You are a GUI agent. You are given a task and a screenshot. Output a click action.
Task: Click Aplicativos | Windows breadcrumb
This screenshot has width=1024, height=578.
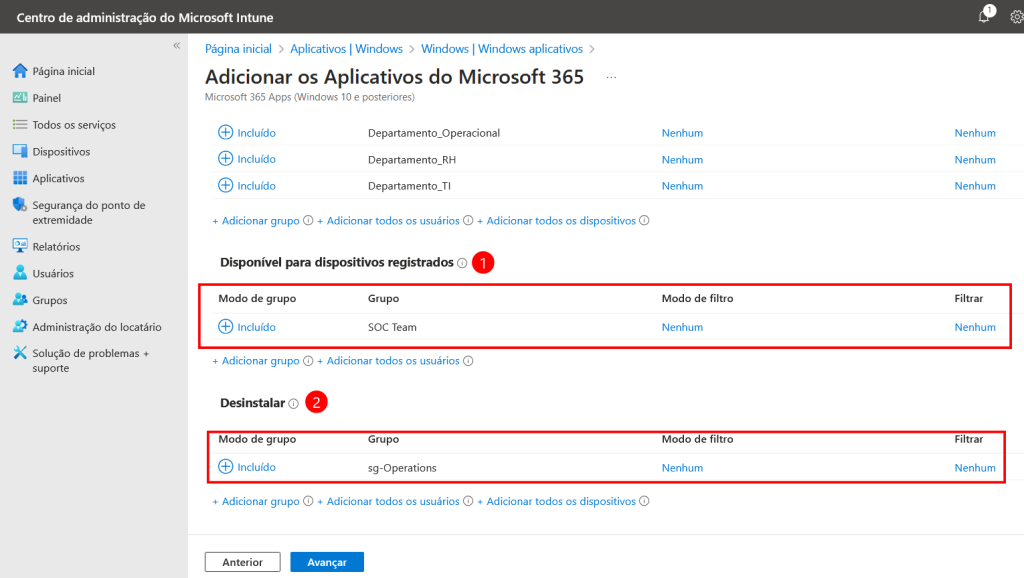pos(346,49)
